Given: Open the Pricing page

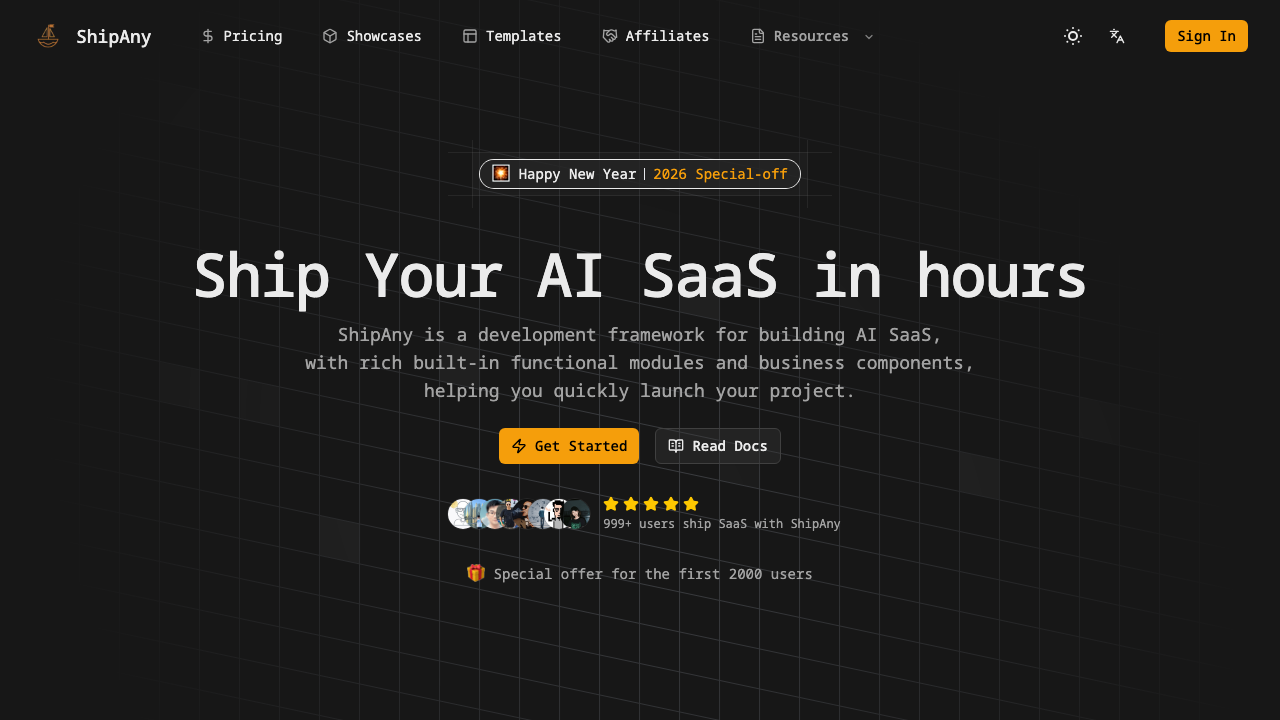Looking at the screenshot, I should 252,36.
